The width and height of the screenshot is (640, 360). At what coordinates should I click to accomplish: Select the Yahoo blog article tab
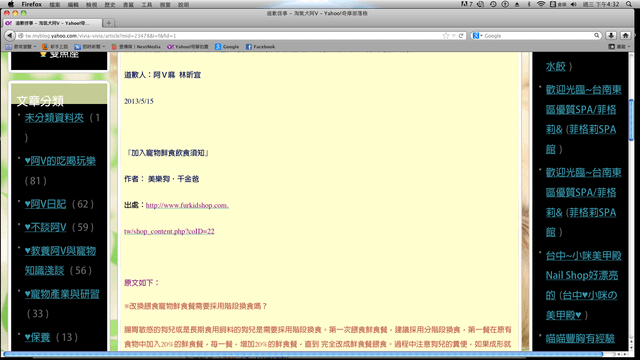click(x=52, y=23)
